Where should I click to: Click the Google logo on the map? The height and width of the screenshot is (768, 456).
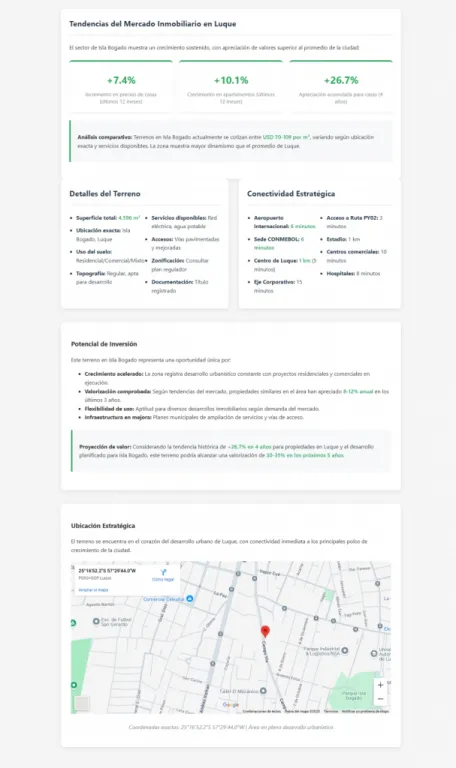(231, 705)
